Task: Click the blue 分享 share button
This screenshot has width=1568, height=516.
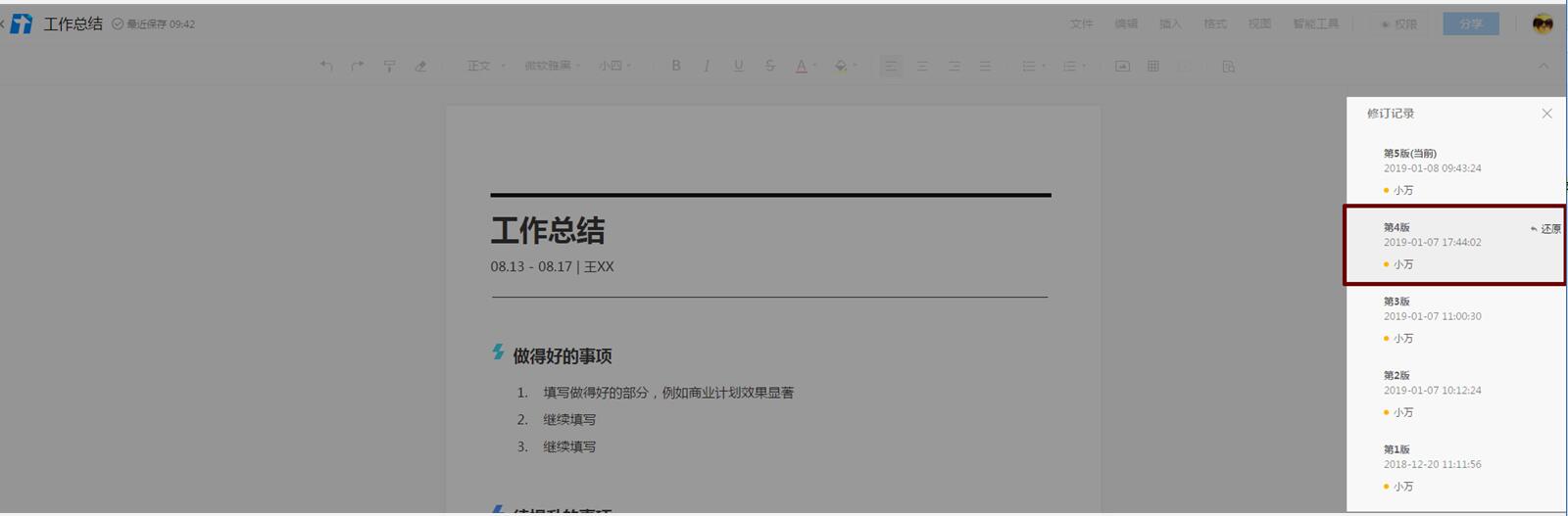Action: 1471,23
